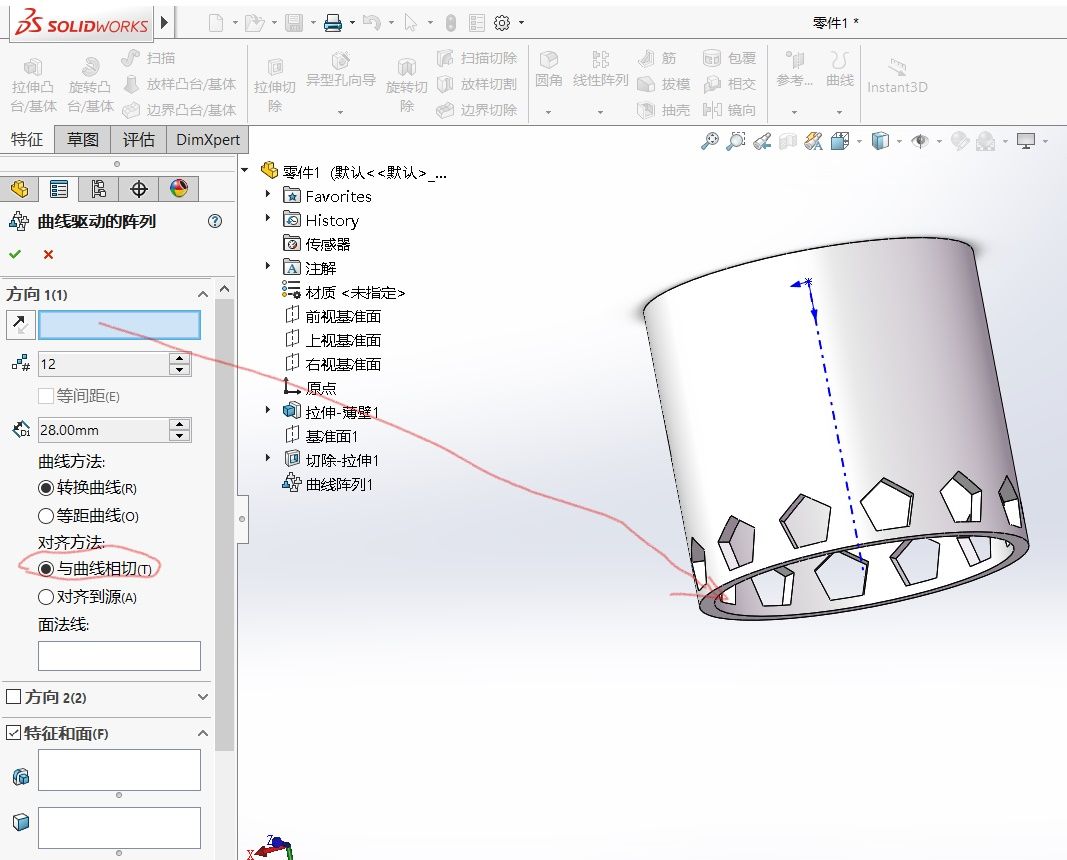The height and width of the screenshot is (860, 1067).
Task: Open the Options gear icon
Action: tap(502, 23)
